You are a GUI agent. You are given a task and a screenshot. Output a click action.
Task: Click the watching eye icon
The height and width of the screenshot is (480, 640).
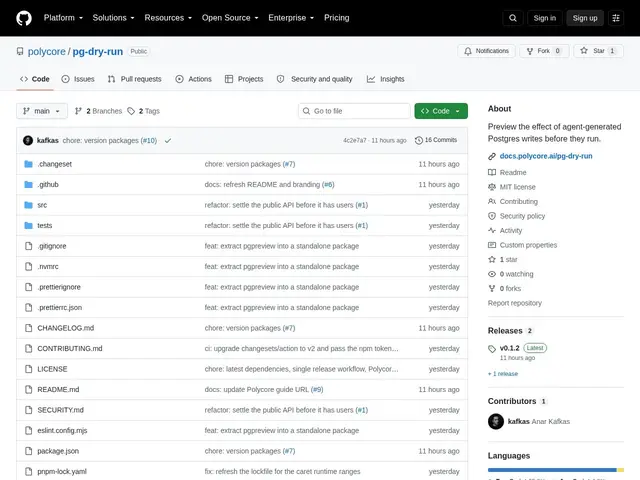click(492, 274)
